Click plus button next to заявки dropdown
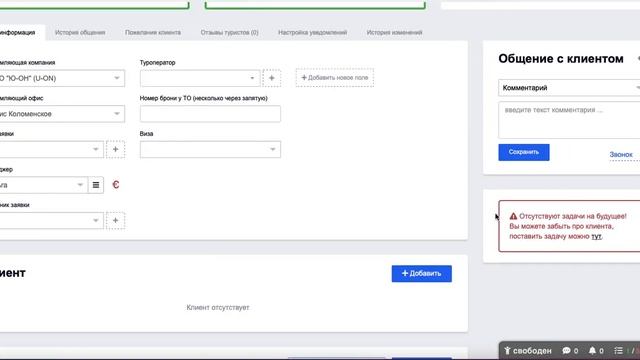 coord(116,149)
